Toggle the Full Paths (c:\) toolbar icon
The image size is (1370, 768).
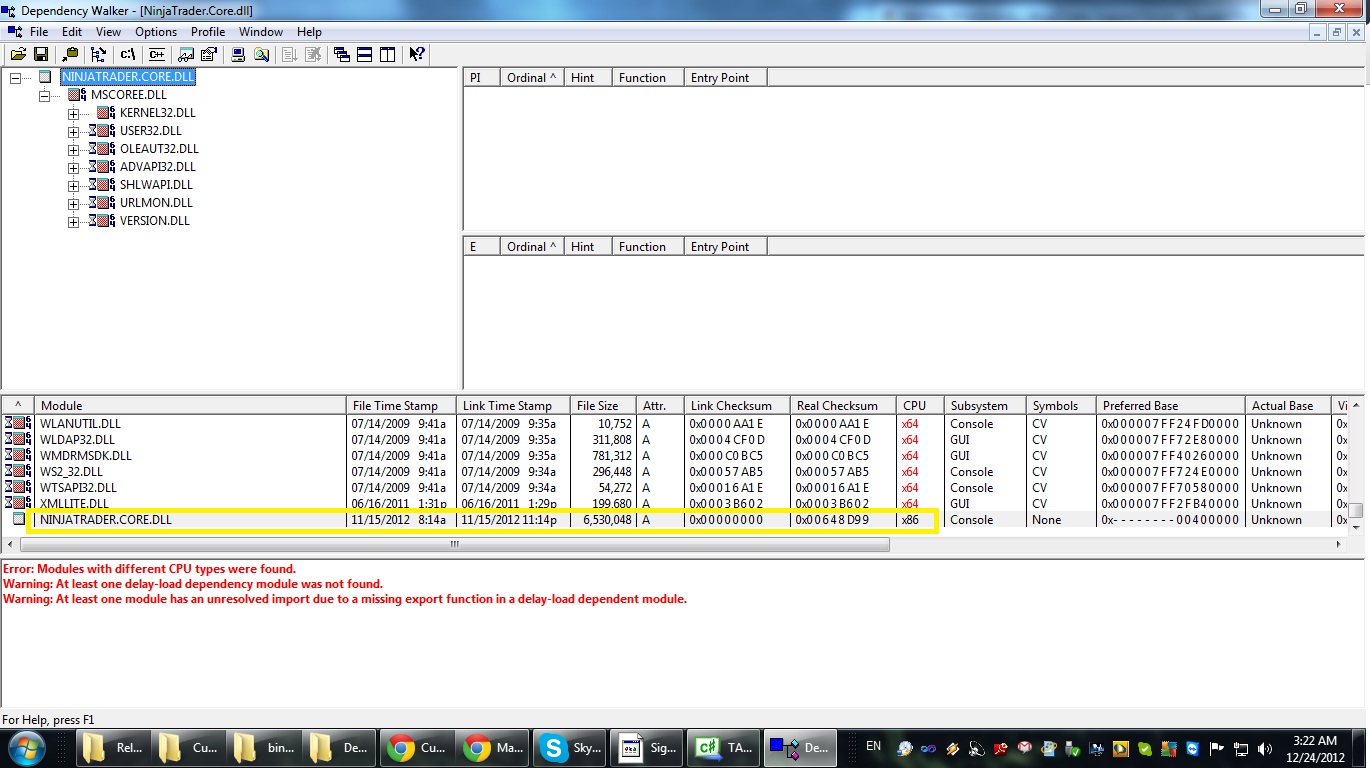coord(128,54)
